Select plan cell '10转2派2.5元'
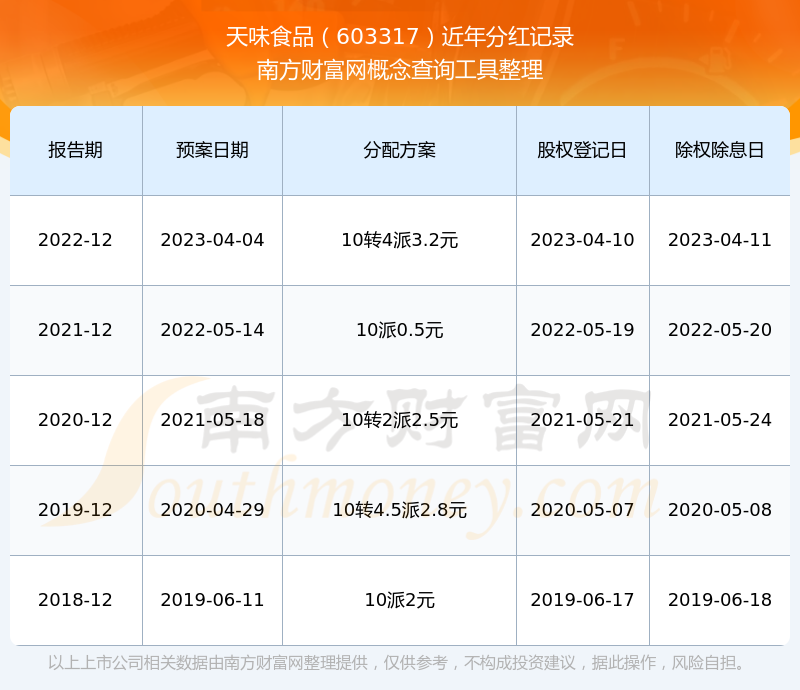 pos(399,420)
